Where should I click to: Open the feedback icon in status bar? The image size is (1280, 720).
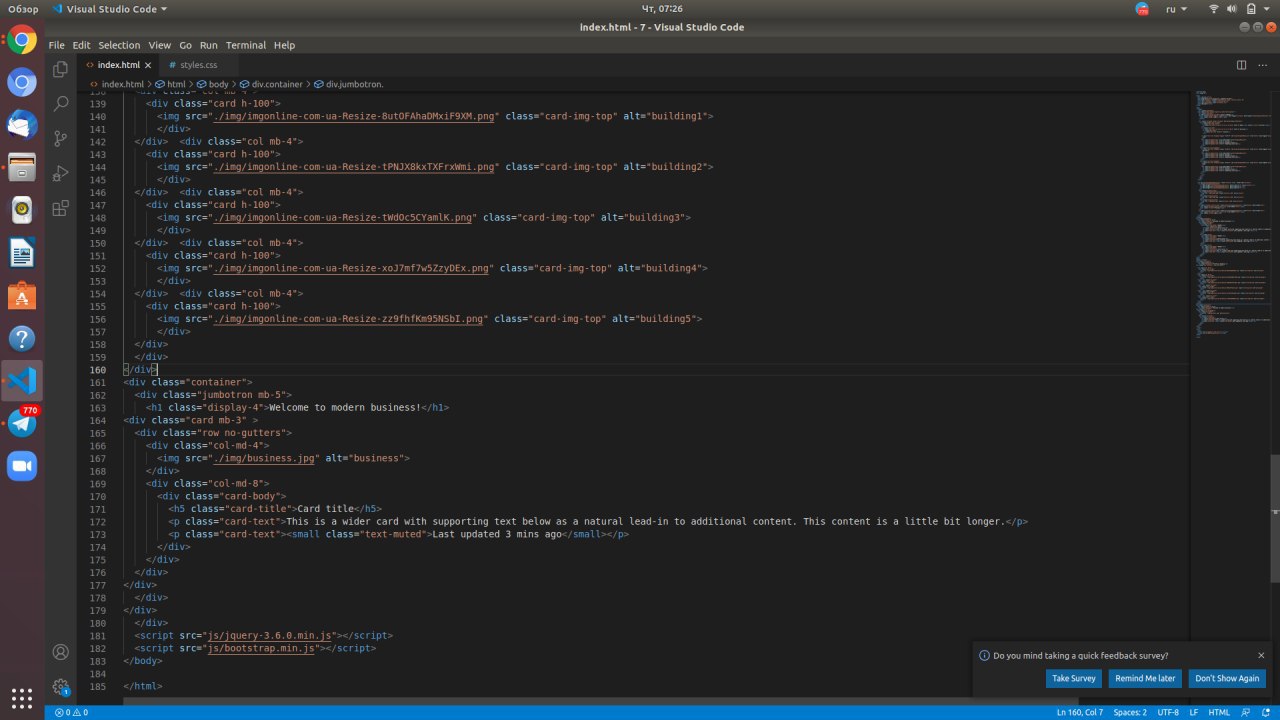(1247, 712)
